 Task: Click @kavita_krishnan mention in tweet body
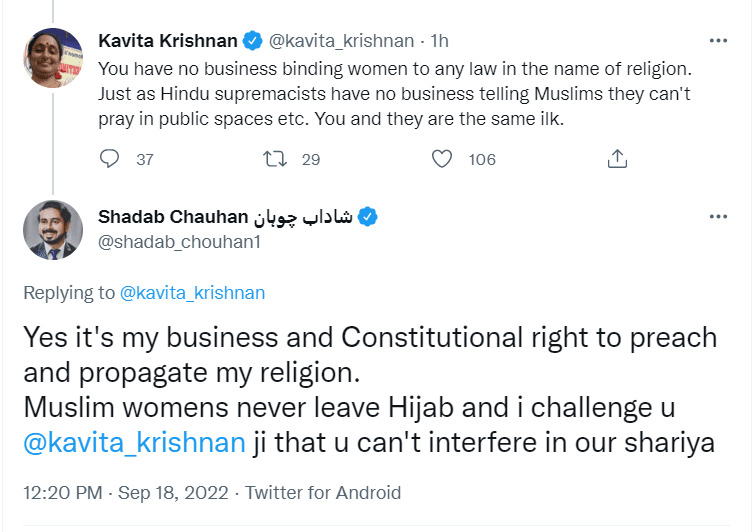coord(133,441)
